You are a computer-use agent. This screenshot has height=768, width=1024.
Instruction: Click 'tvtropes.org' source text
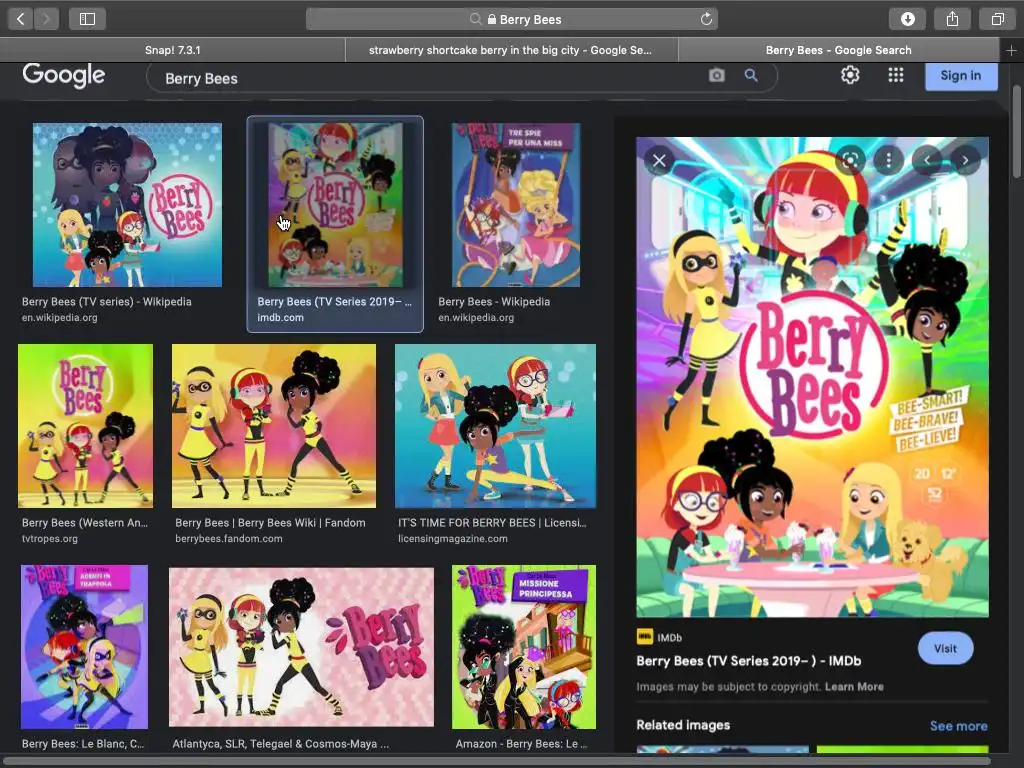50,539
